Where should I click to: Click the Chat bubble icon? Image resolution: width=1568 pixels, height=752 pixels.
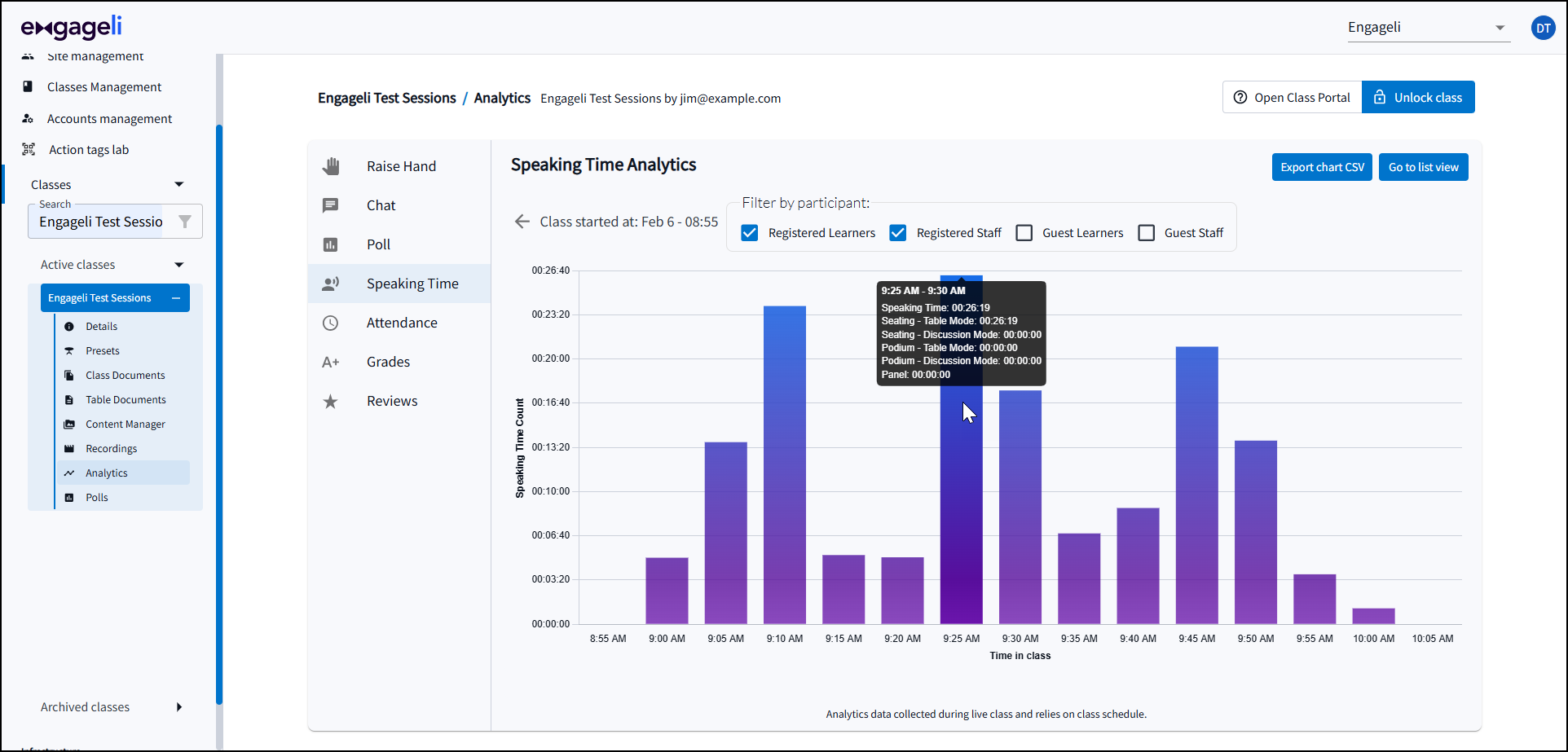pyautogui.click(x=330, y=205)
